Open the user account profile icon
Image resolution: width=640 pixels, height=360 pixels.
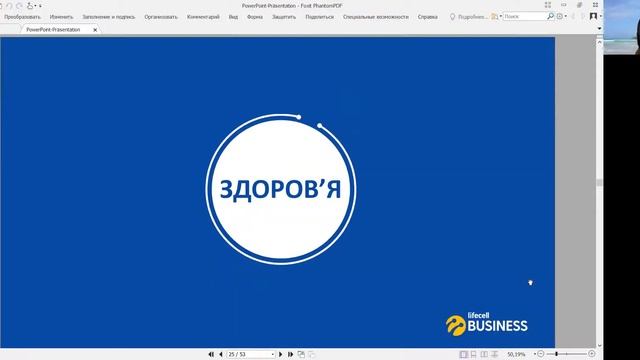click(593, 16)
